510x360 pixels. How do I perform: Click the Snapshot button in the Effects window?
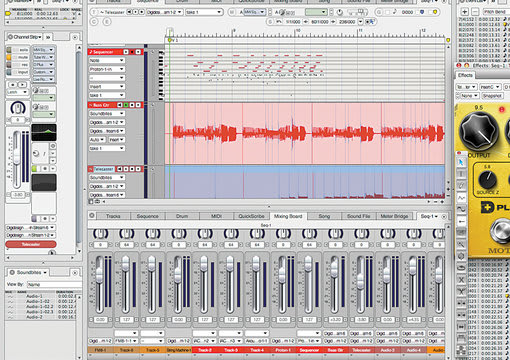click(492, 96)
